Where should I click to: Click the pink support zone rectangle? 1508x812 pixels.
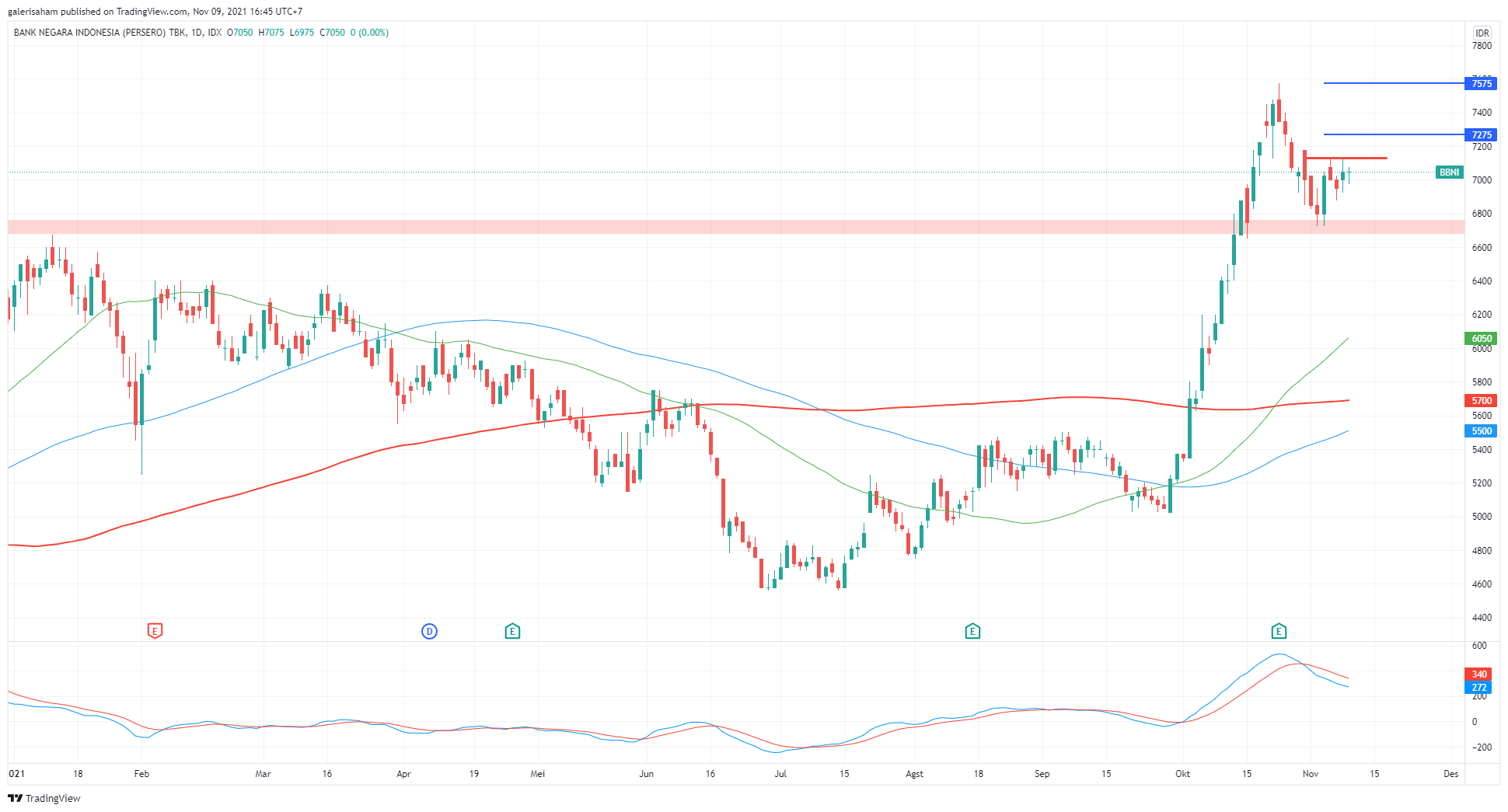736,227
